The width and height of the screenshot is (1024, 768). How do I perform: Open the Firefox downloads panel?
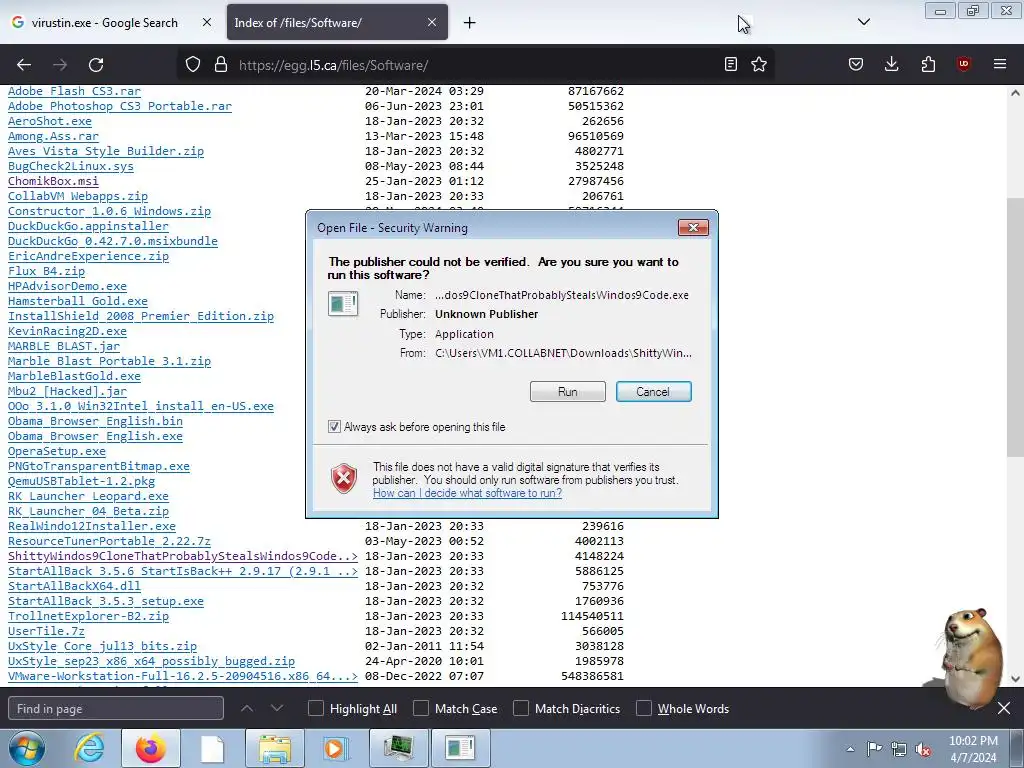tap(891, 64)
